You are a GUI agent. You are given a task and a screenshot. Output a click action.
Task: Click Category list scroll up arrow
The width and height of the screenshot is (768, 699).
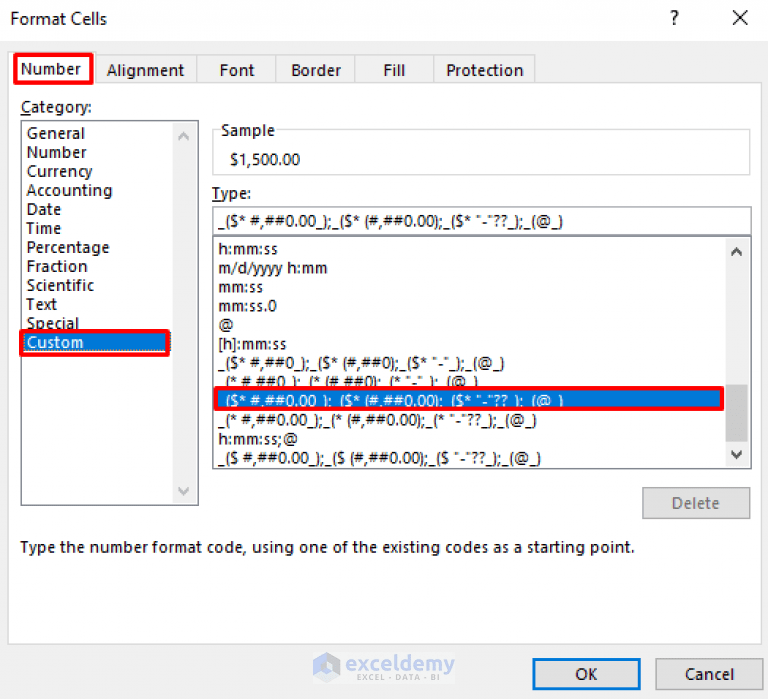pyautogui.click(x=184, y=137)
